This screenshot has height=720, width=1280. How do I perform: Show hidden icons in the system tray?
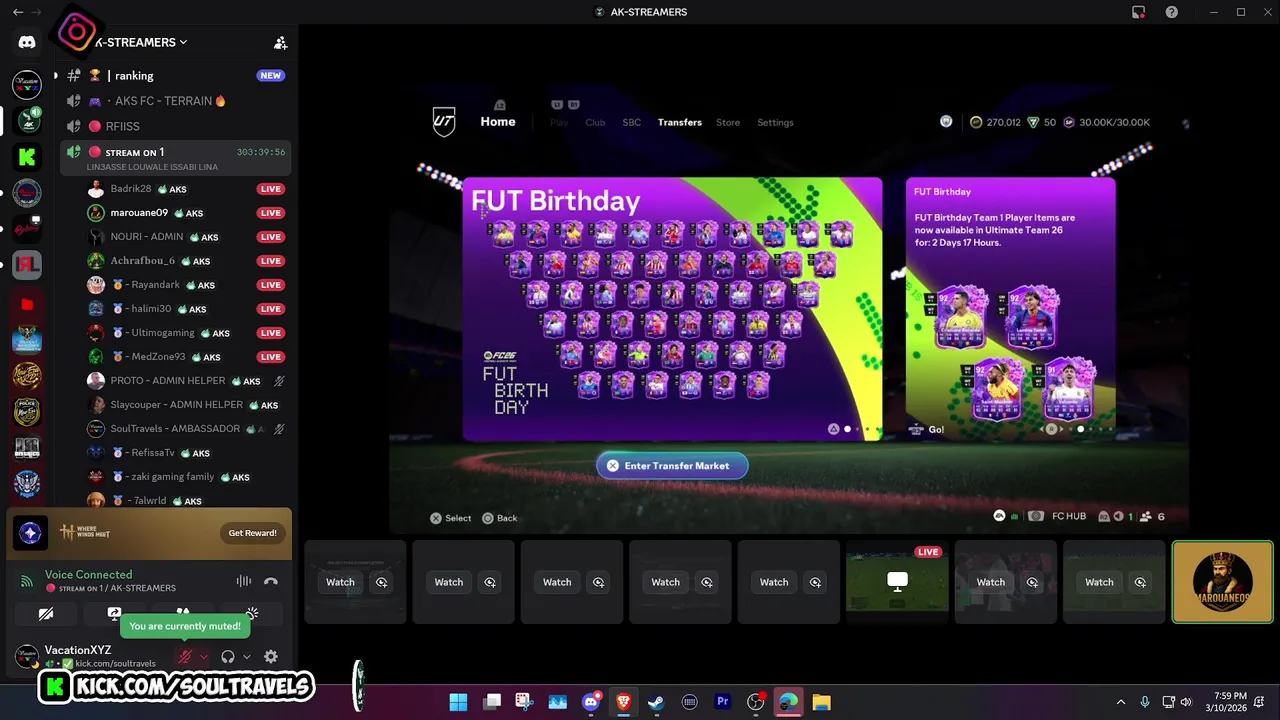pos(1121,702)
